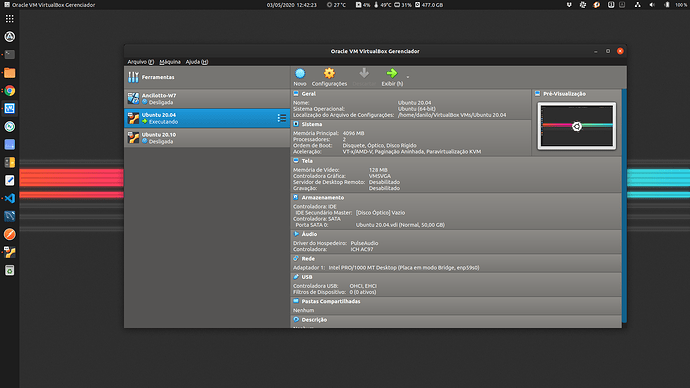This screenshot has width=690, height=388.
Task: Open the Ubuntu 20.04 machine menu icon
Action: coord(282,118)
